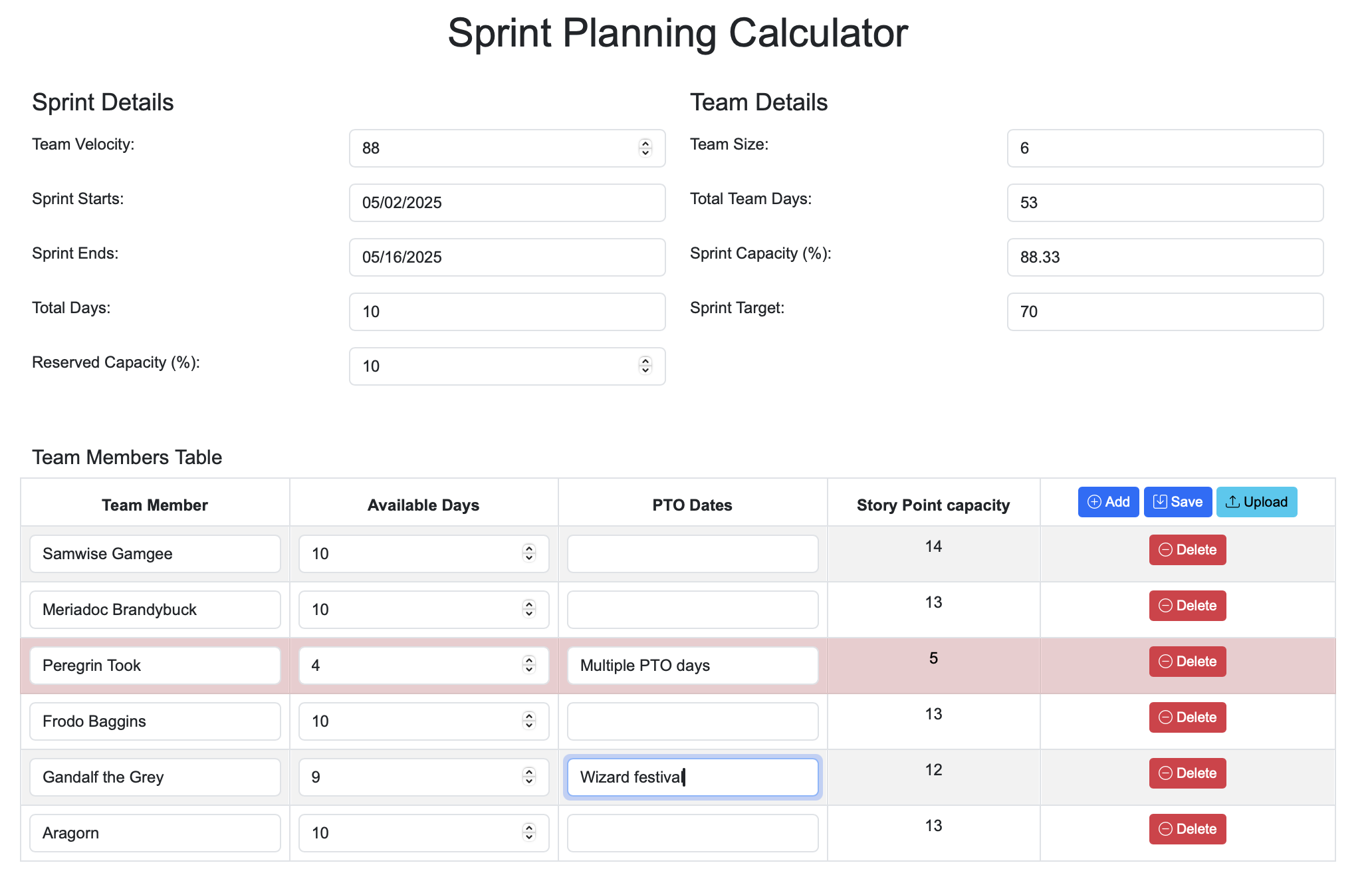This screenshot has width=1372, height=879.
Task: Click Peregrin Took's Multiple PTO days field
Action: click(x=693, y=666)
